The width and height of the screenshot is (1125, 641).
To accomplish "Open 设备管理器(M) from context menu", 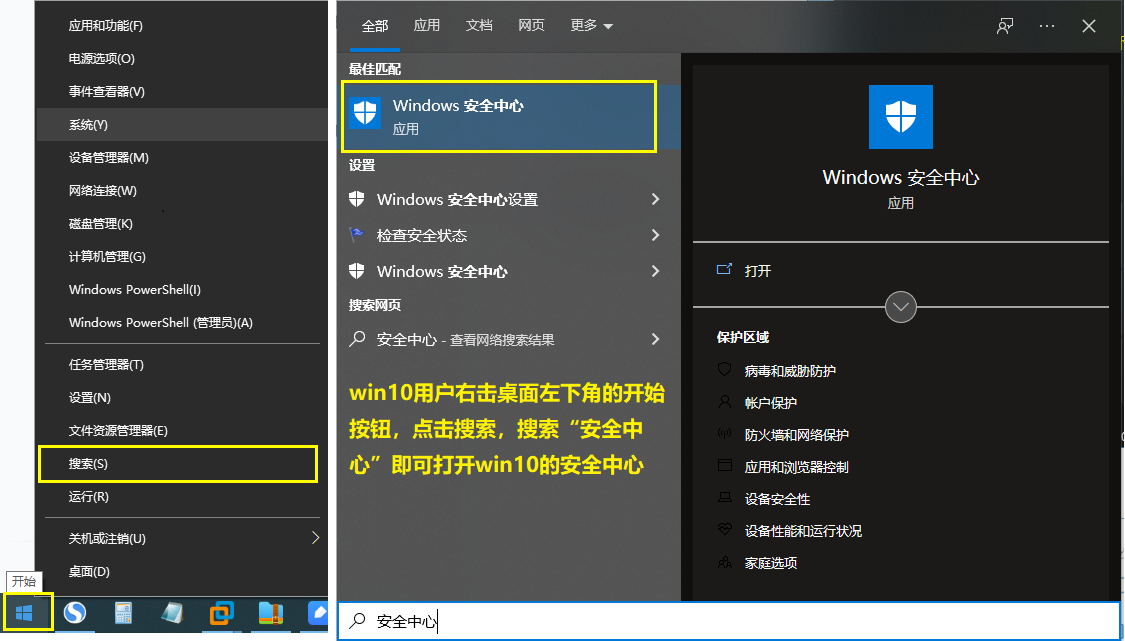I will 182,158.
